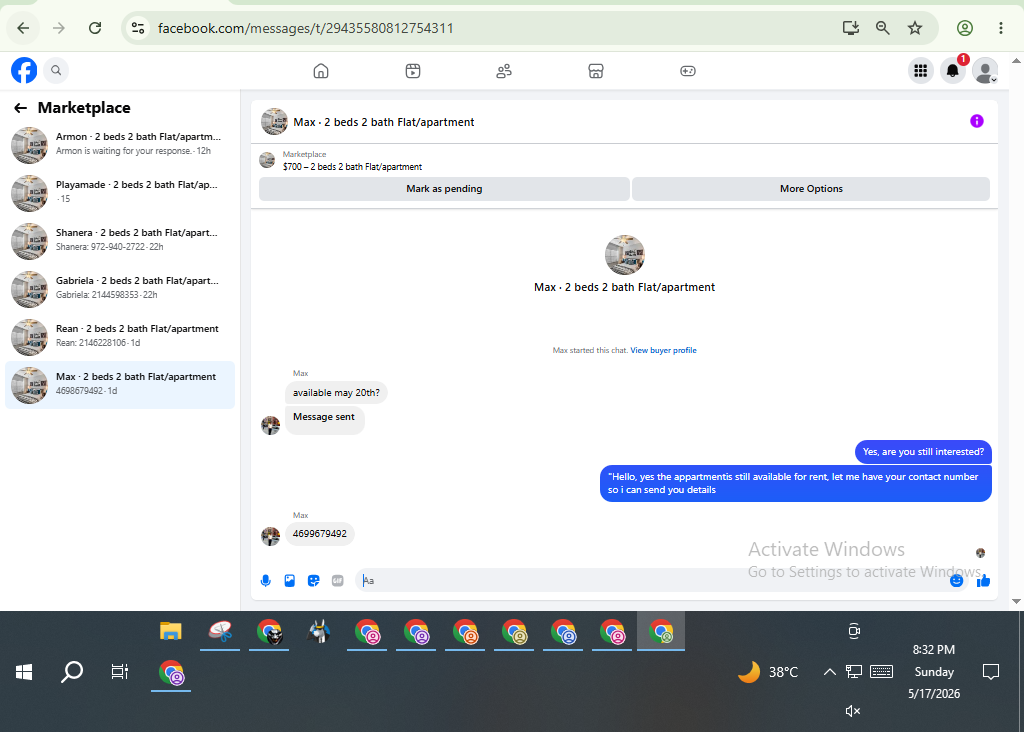Viewport: 1024px width, 732px height.
Task: Open conversation information purple icon
Action: click(976, 121)
